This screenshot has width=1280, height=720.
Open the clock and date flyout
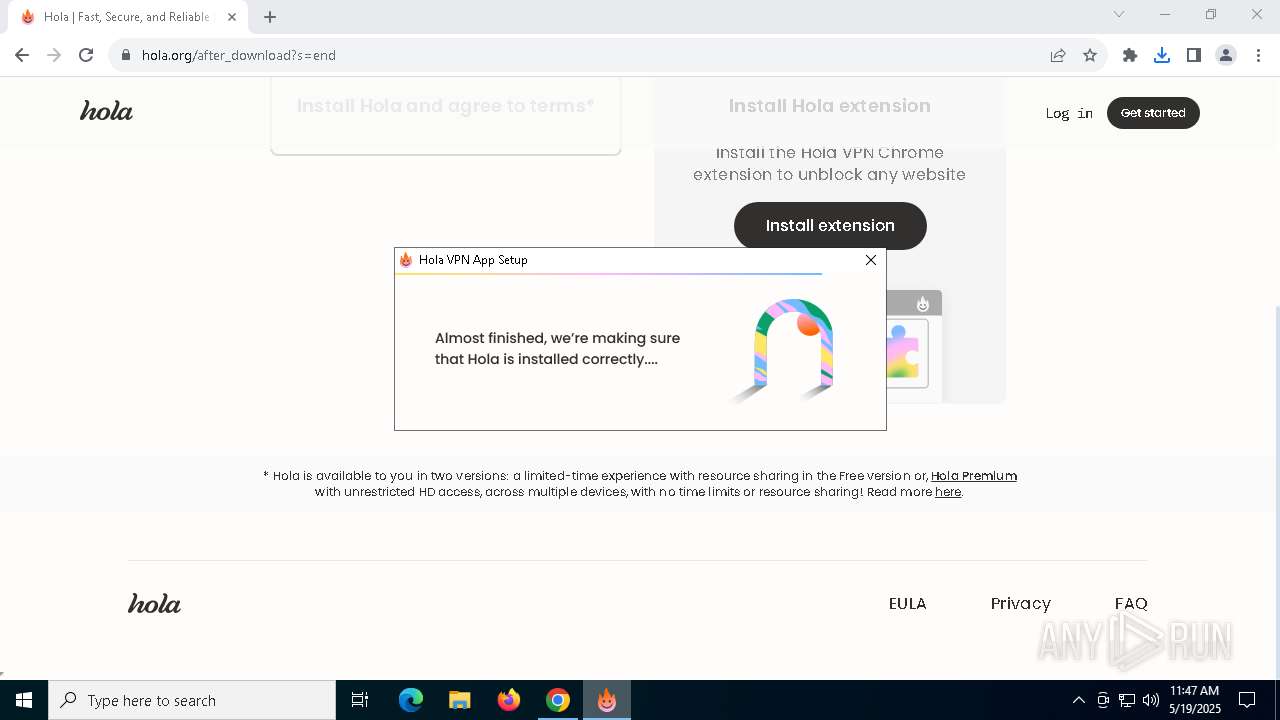pyautogui.click(x=1195, y=700)
